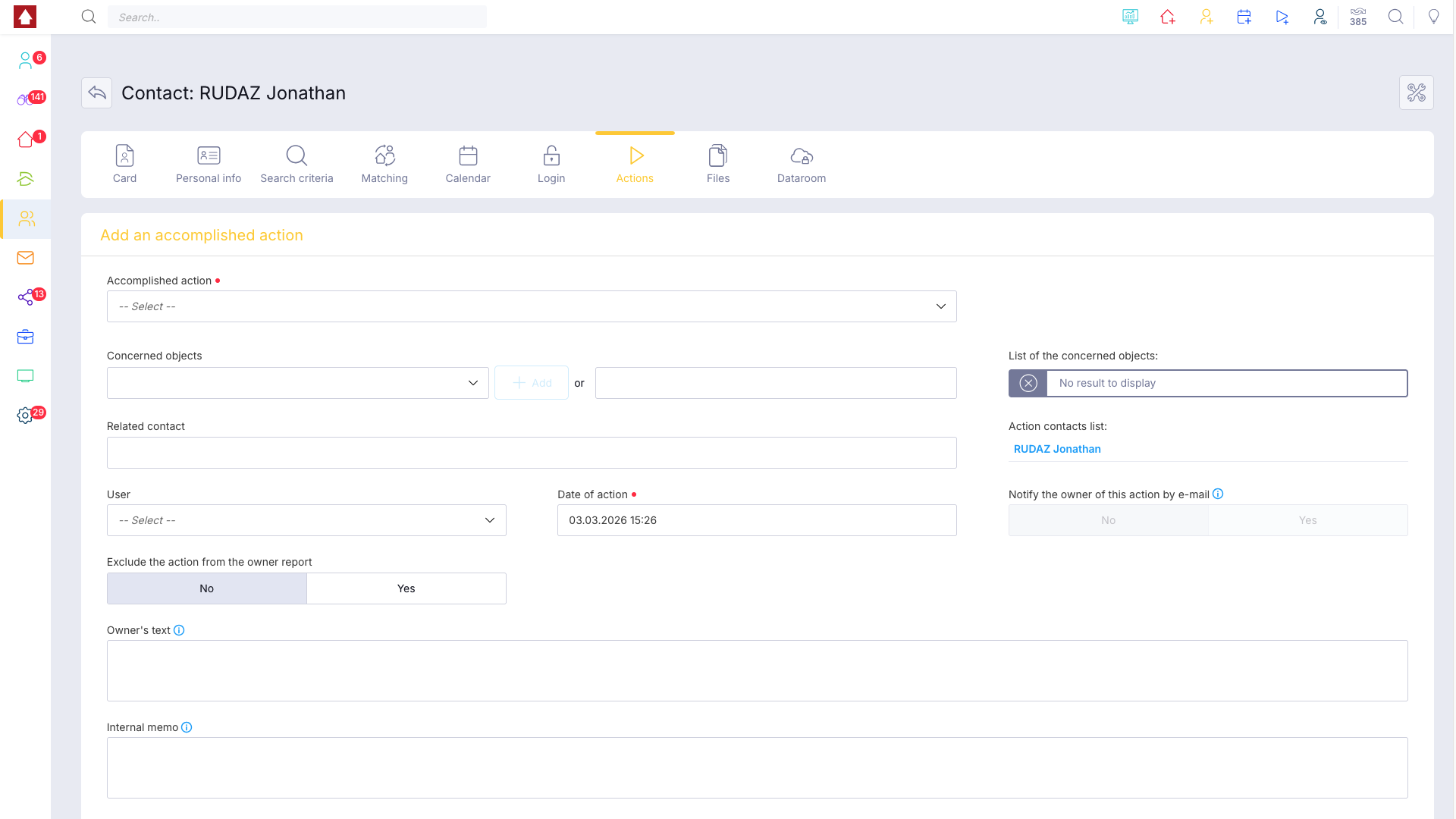Open the green handshake sidebar icon
Image resolution: width=1456 pixels, height=819 pixels.
pos(26,179)
